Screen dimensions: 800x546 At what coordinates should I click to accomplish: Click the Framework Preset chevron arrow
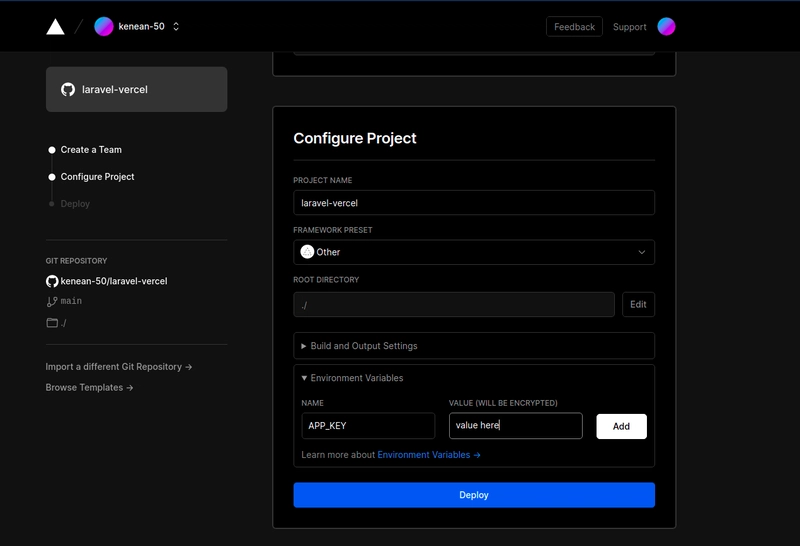tap(641, 252)
